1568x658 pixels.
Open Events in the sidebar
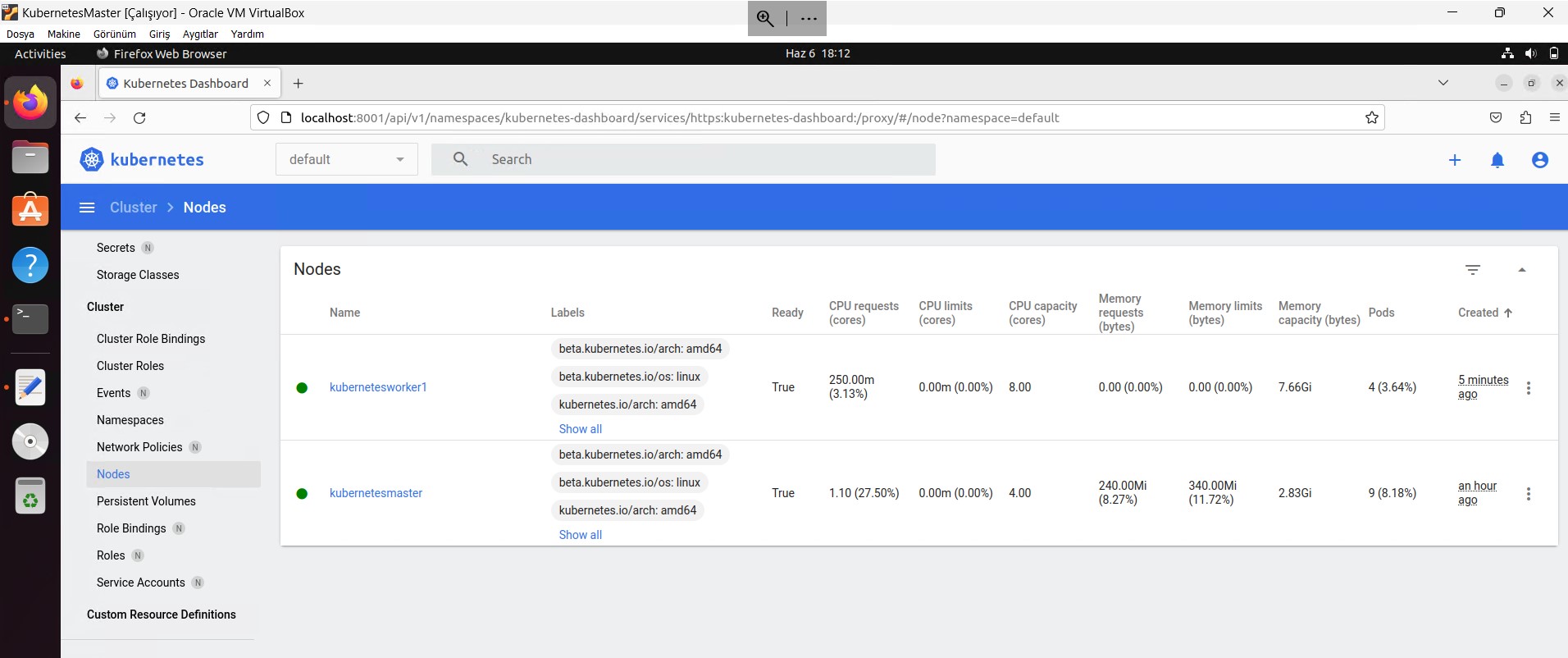click(113, 393)
